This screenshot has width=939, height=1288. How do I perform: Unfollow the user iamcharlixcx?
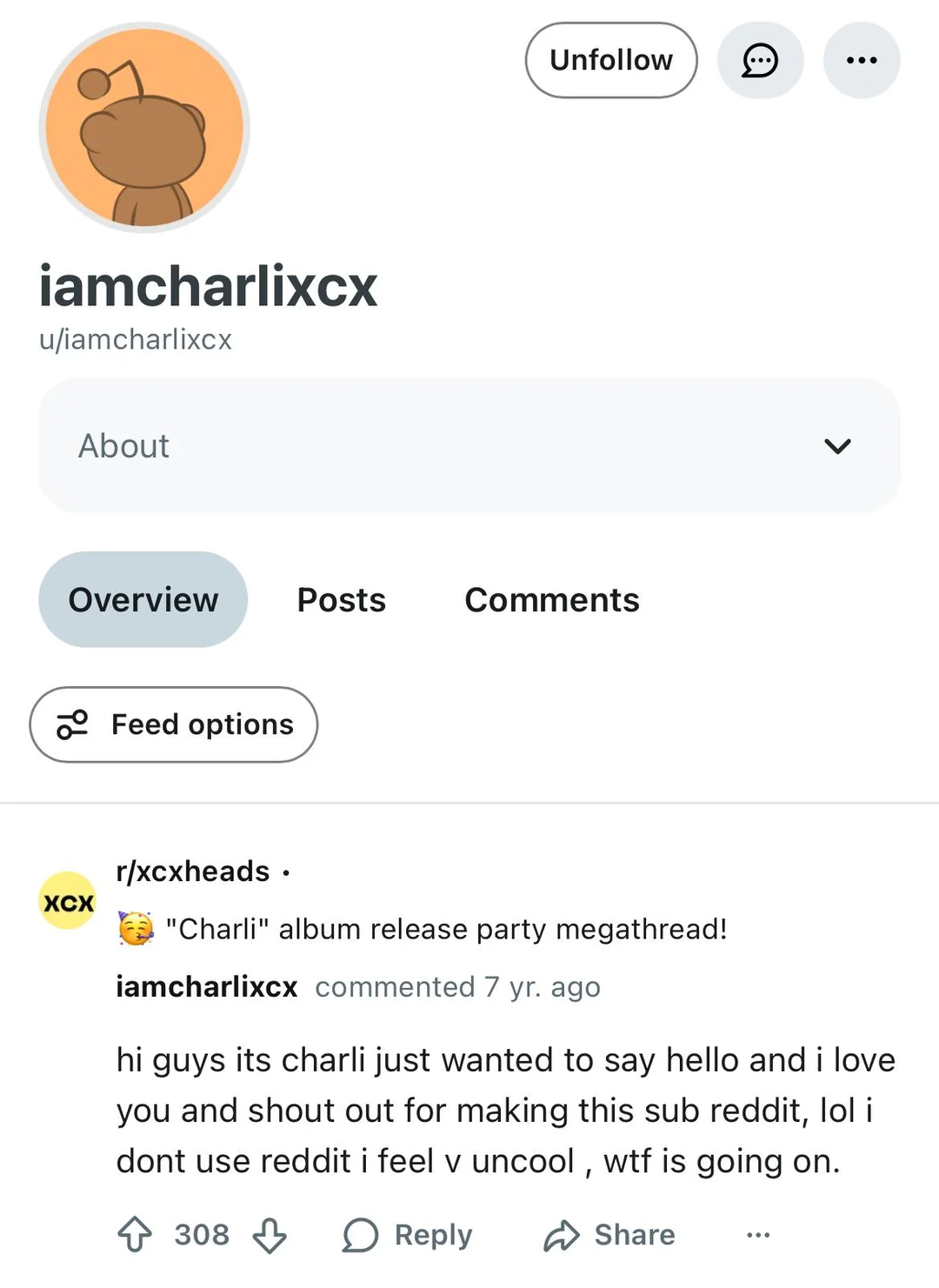tap(610, 61)
